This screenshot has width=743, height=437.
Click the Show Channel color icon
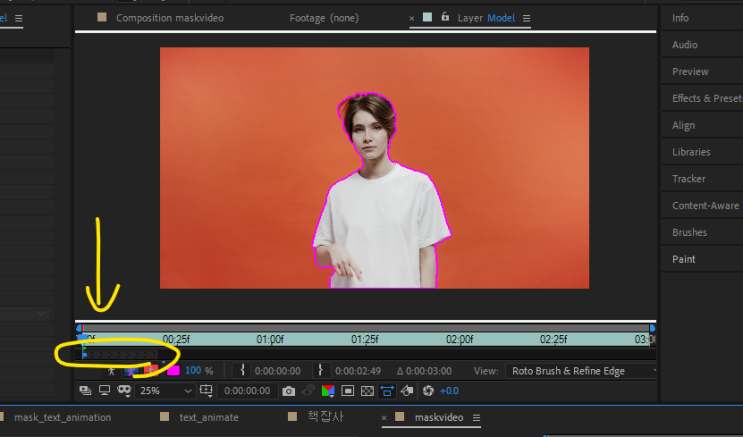coord(328,391)
